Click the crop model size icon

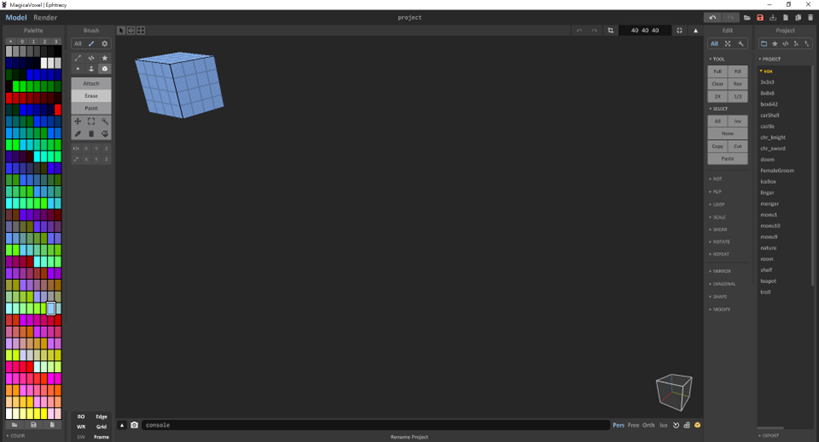pos(610,30)
